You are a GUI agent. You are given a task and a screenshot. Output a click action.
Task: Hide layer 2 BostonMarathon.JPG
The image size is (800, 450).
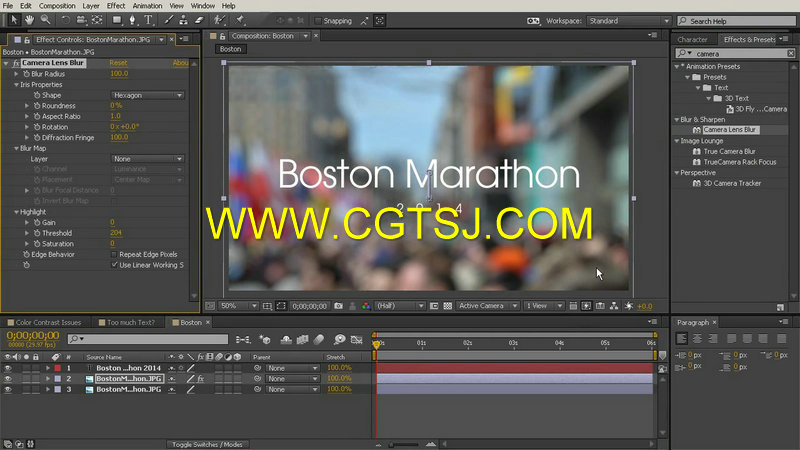point(7,379)
